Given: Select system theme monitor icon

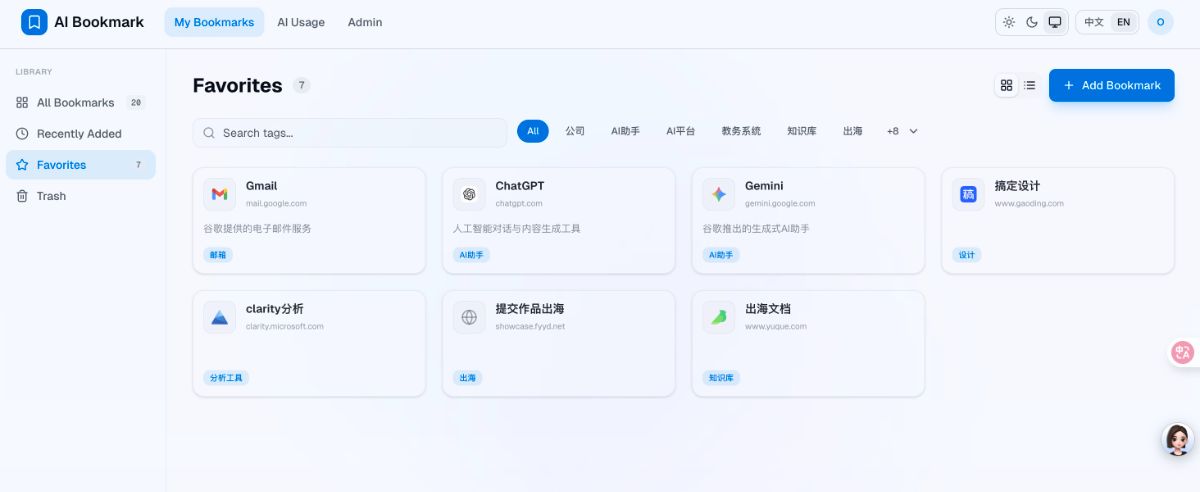Looking at the screenshot, I should [x=1054, y=22].
